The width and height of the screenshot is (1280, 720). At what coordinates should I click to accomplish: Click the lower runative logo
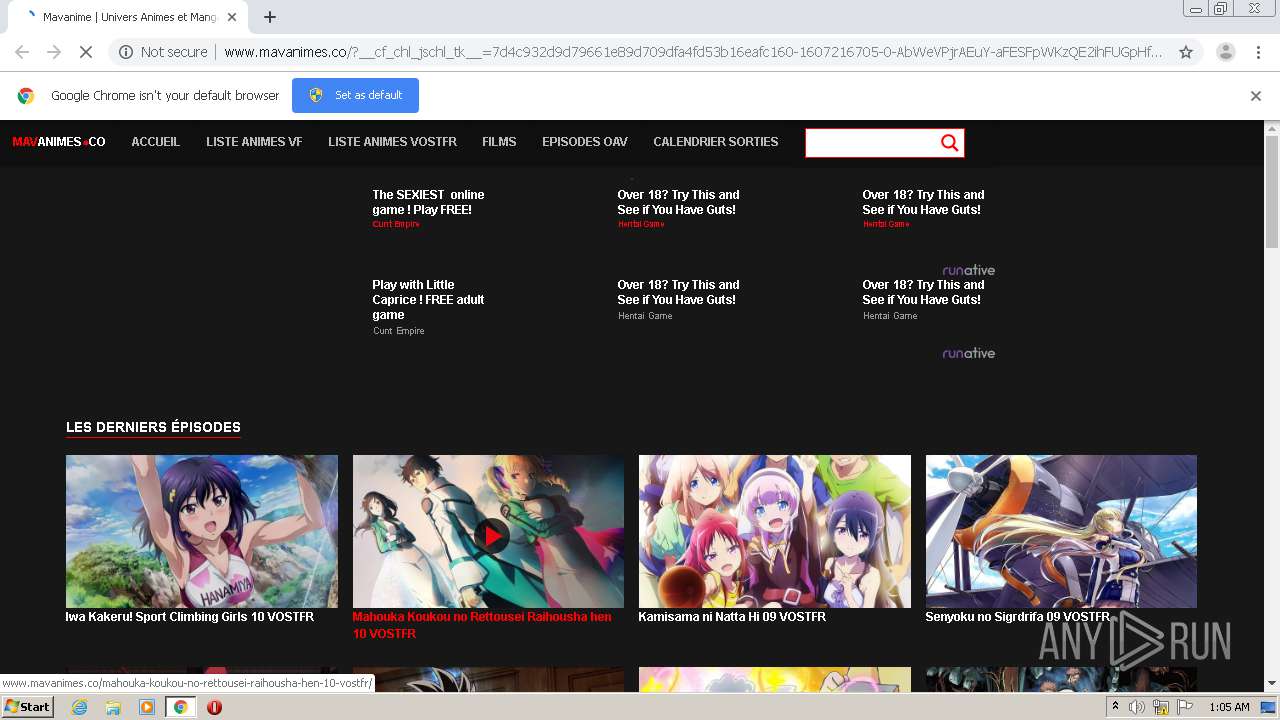968,353
